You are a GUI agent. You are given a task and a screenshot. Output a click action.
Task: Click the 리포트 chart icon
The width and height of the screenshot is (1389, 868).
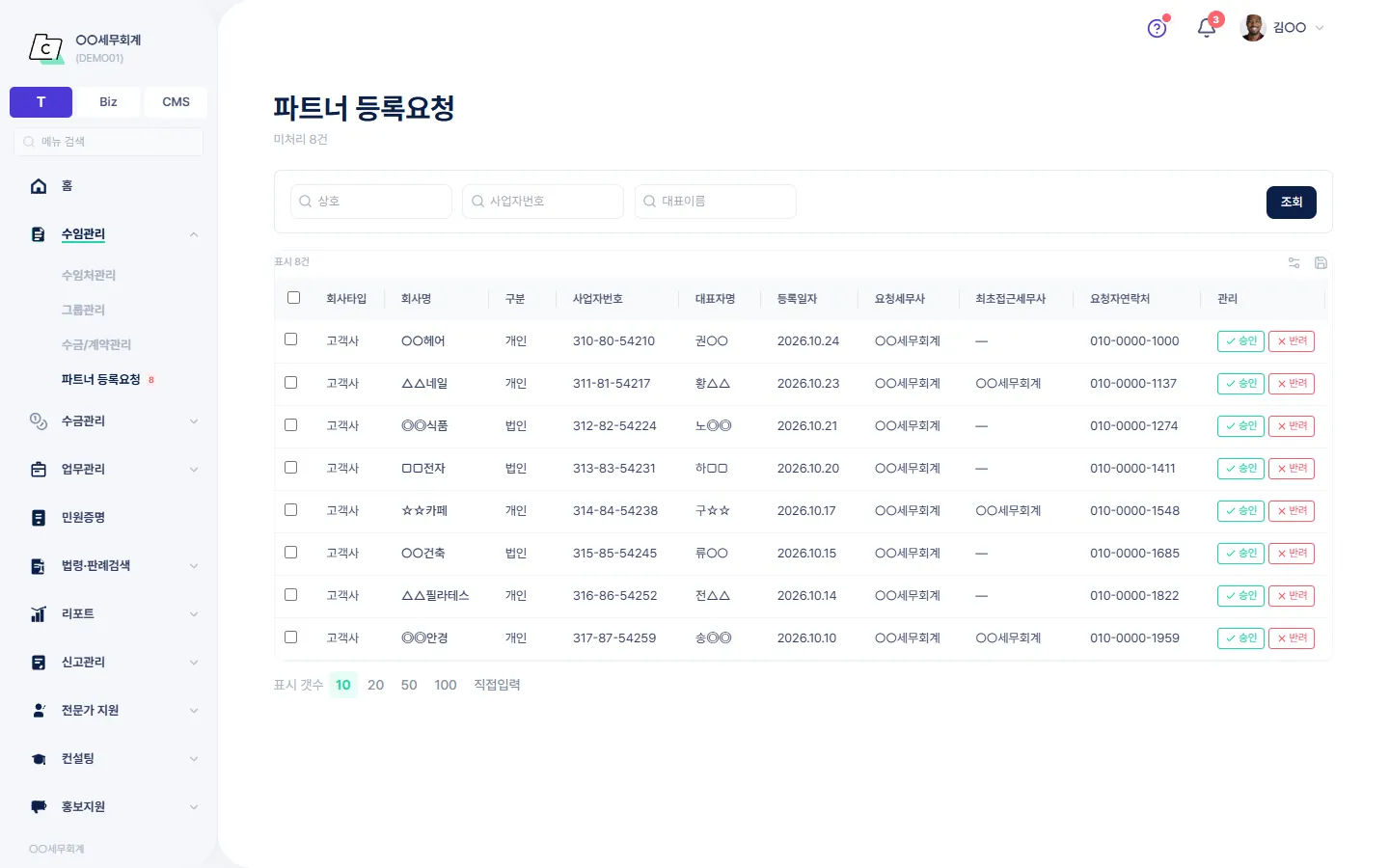point(39,614)
